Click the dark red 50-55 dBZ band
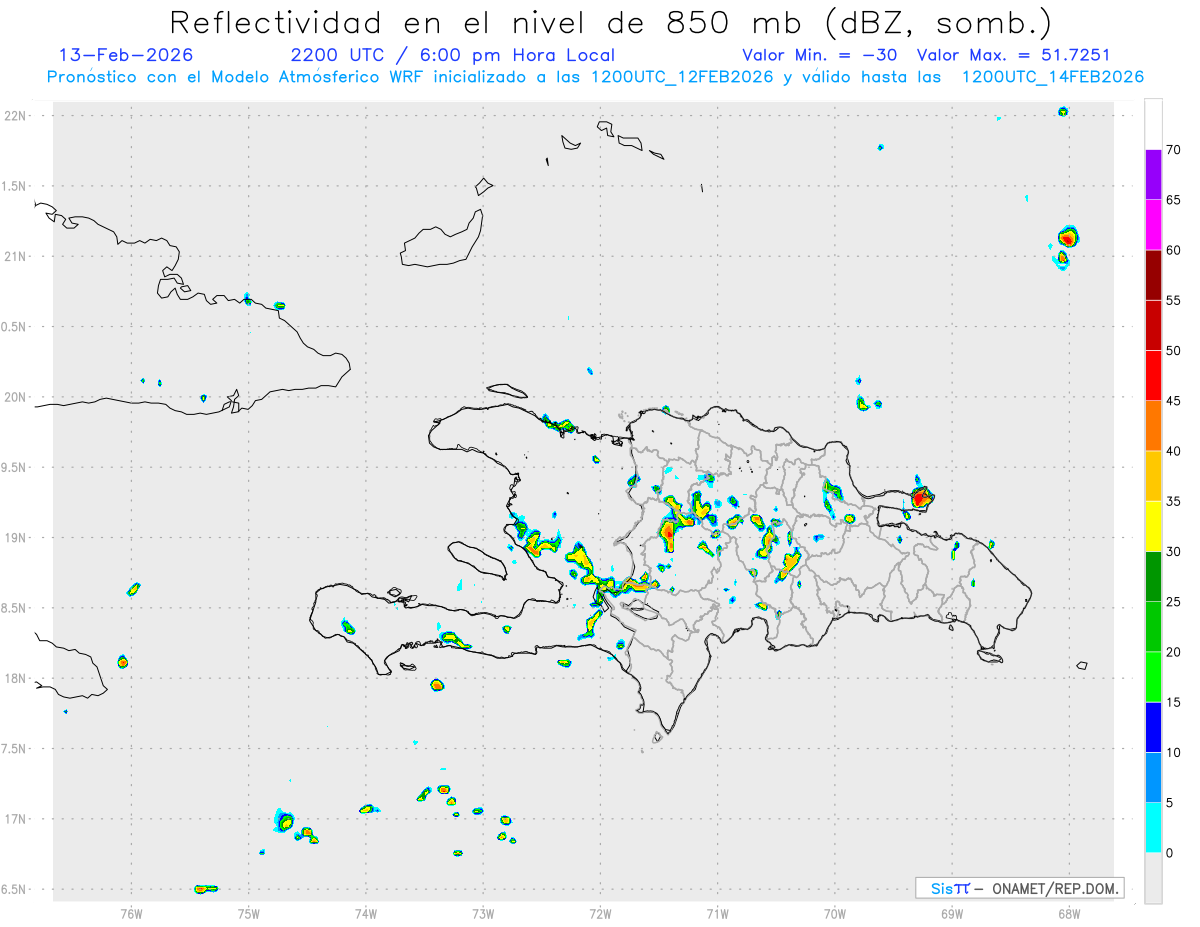The height and width of the screenshot is (927, 1200). click(1153, 325)
